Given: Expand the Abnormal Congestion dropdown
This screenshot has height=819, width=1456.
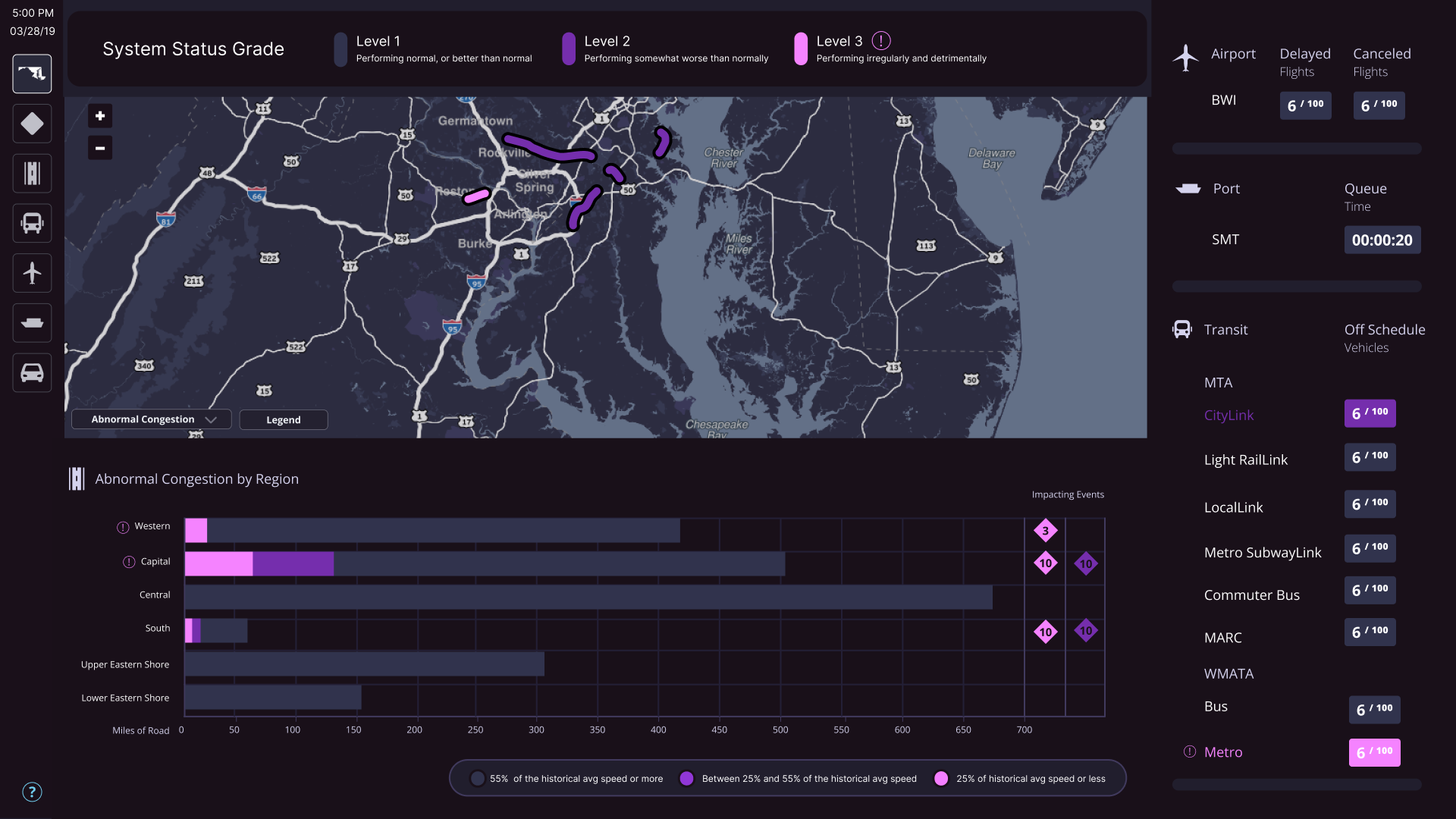Looking at the screenshot, I should point(152,419).
